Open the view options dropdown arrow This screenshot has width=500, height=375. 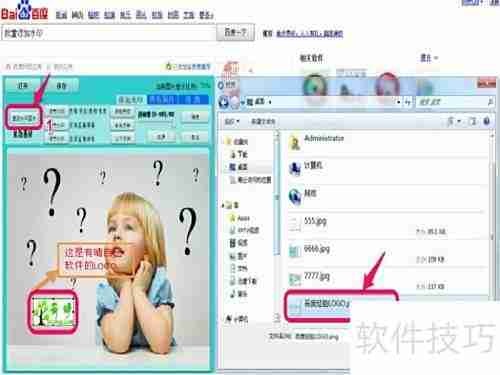[x=459, y=122]
